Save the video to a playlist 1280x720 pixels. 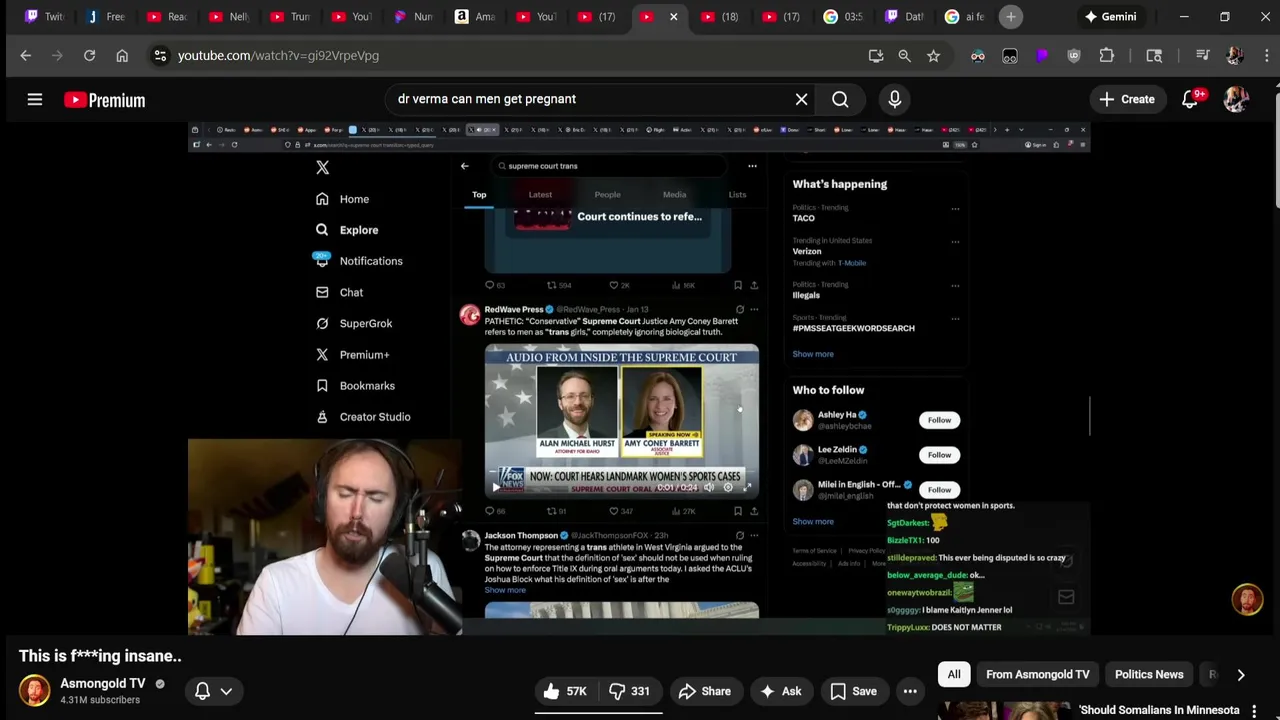853,691
